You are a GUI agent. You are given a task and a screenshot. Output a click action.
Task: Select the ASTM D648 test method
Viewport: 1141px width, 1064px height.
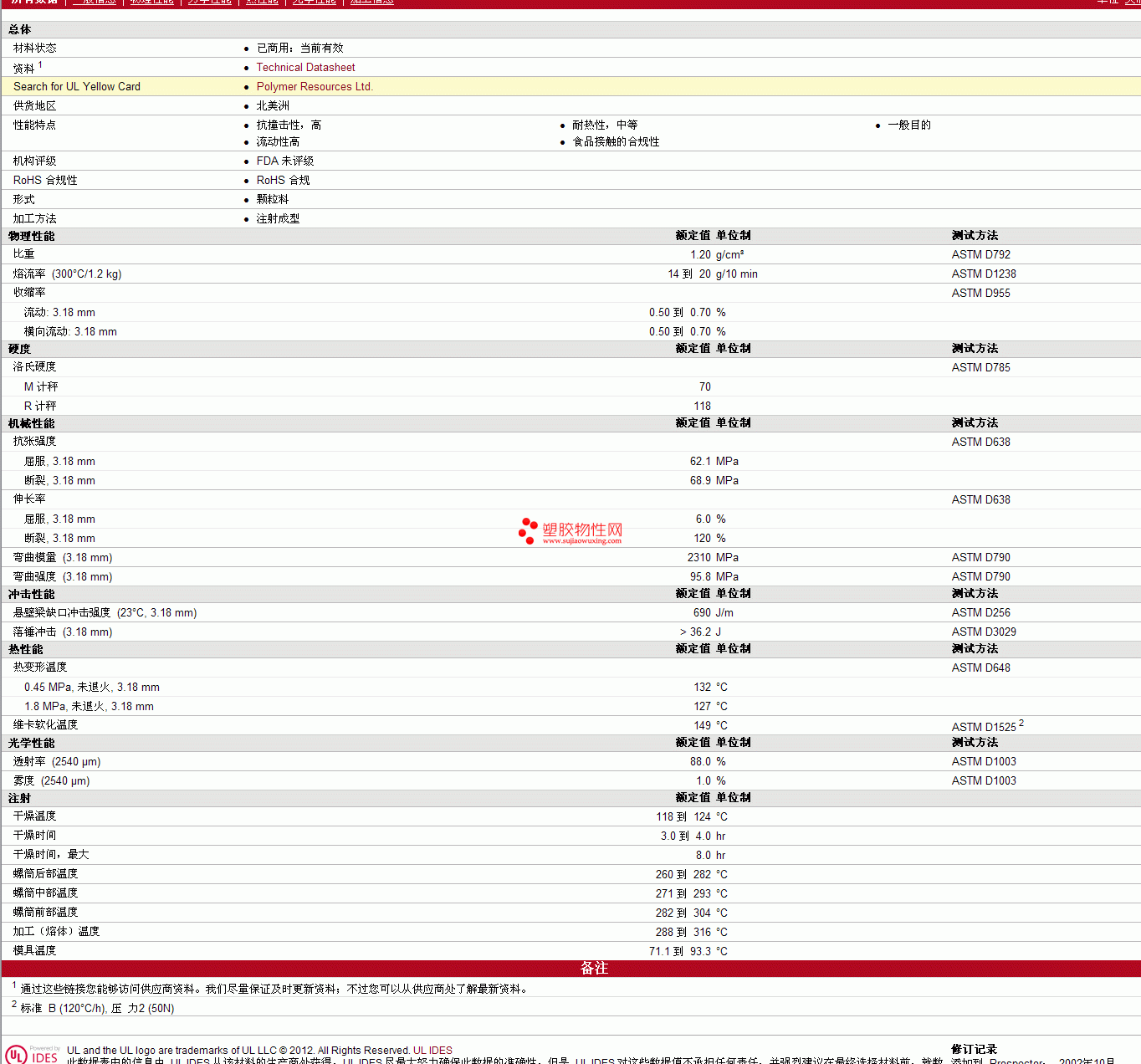tap(981, 668)
